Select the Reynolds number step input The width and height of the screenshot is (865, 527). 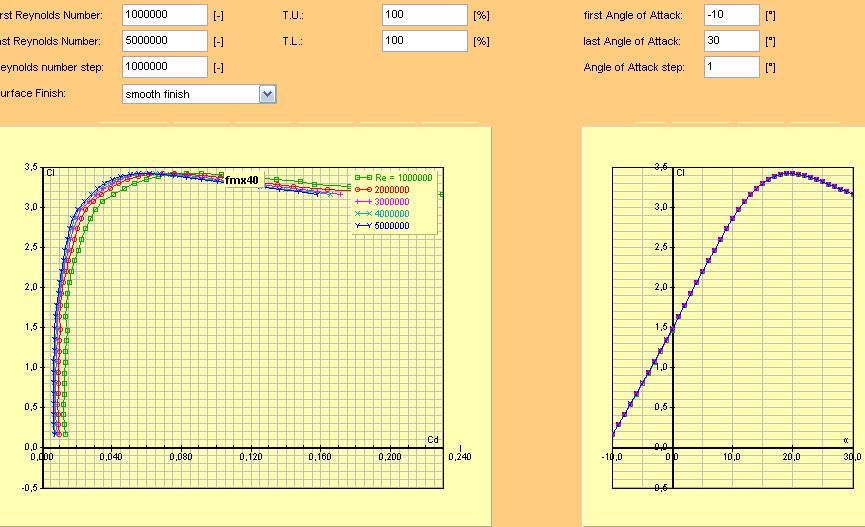(x=164, y=67)
